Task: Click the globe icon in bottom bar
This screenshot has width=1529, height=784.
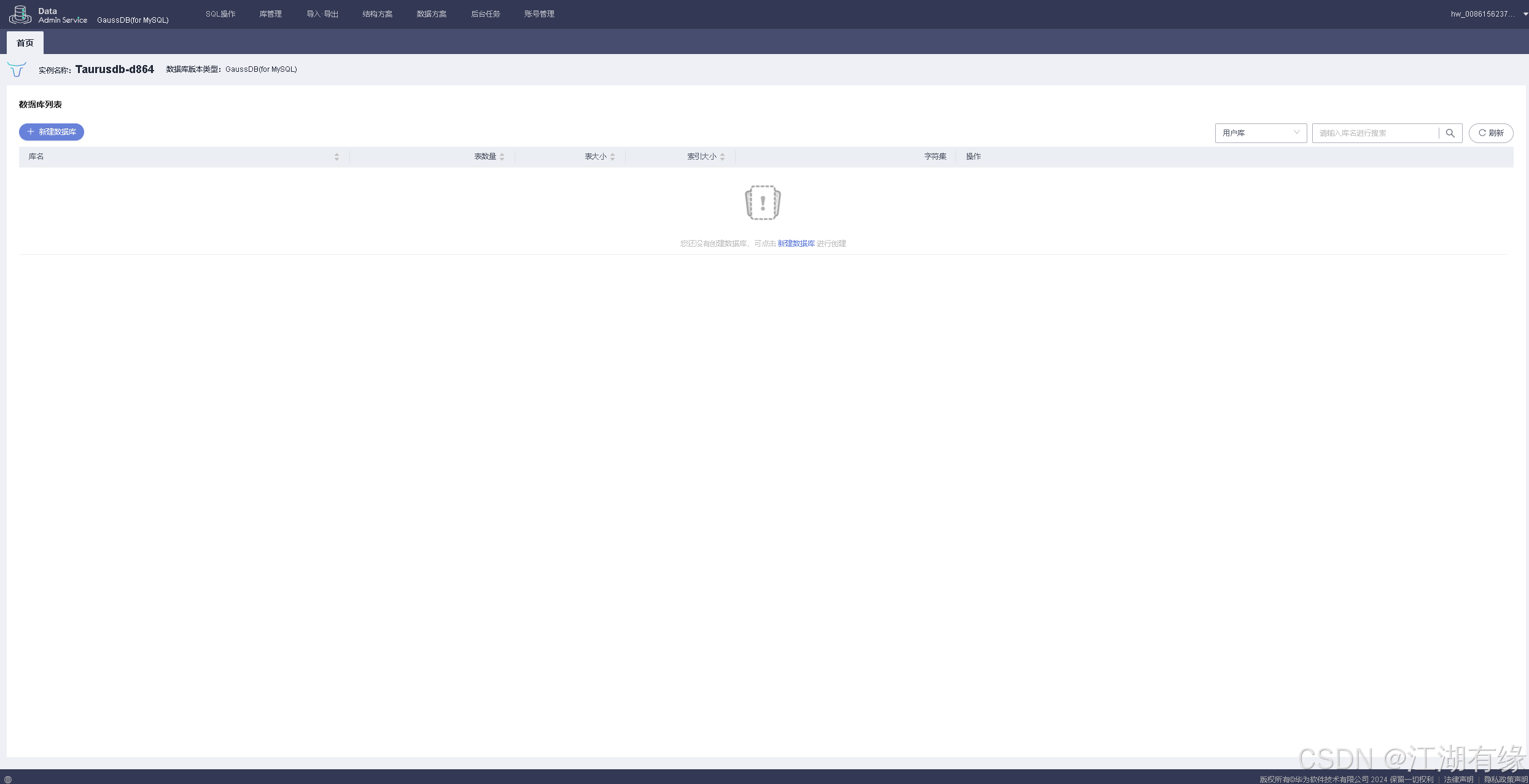Action: [8, 779]
